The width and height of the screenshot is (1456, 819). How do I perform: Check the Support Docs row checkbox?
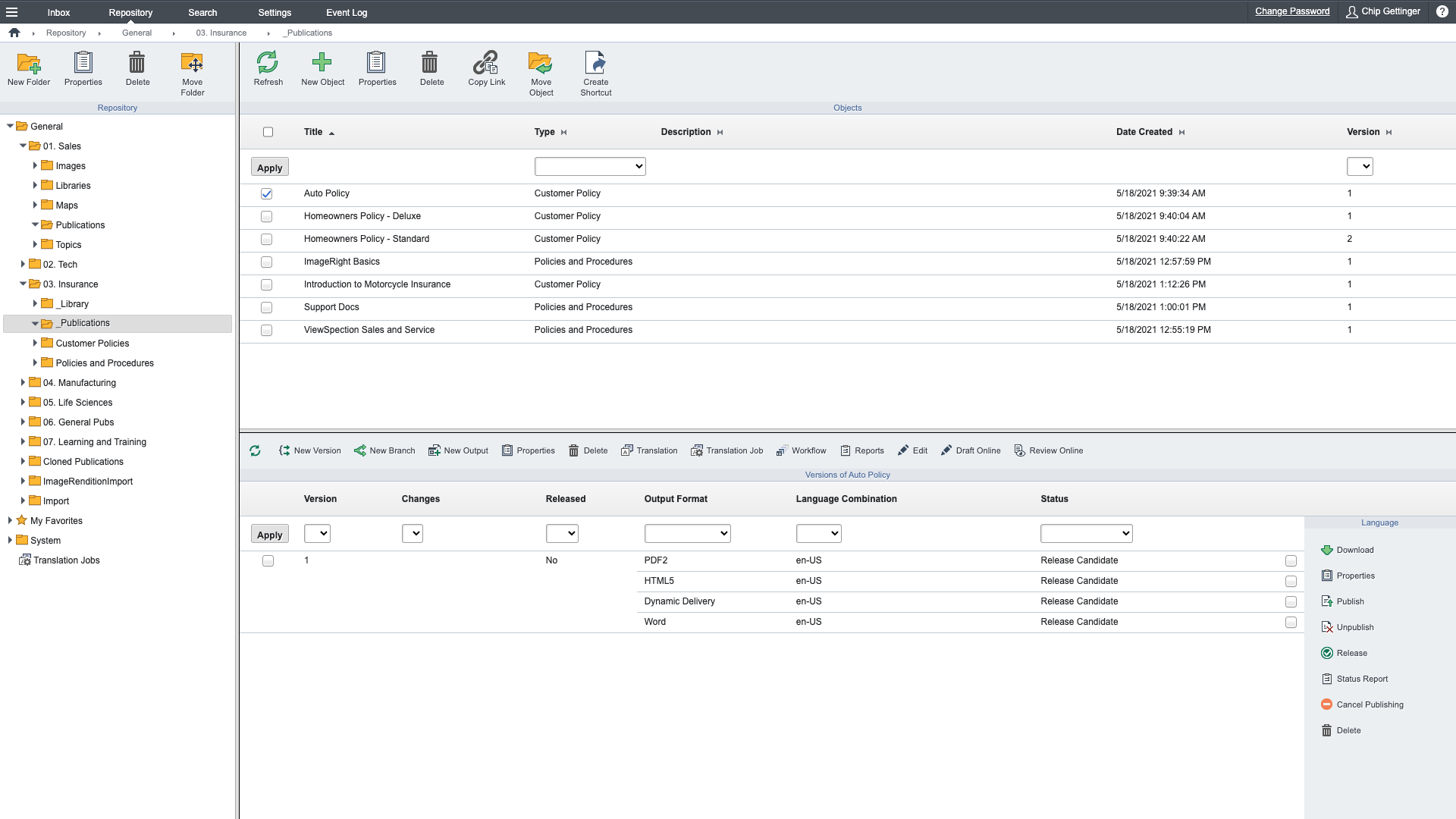click(x=267, y=308)
